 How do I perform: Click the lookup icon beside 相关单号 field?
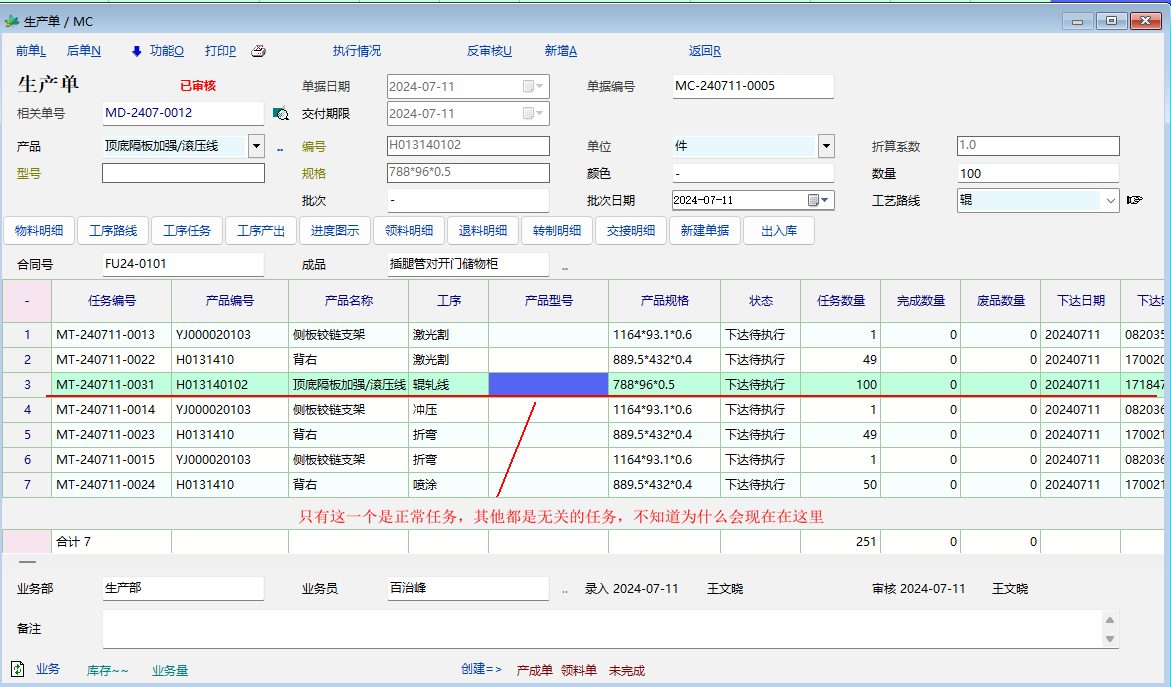[281, 114]
